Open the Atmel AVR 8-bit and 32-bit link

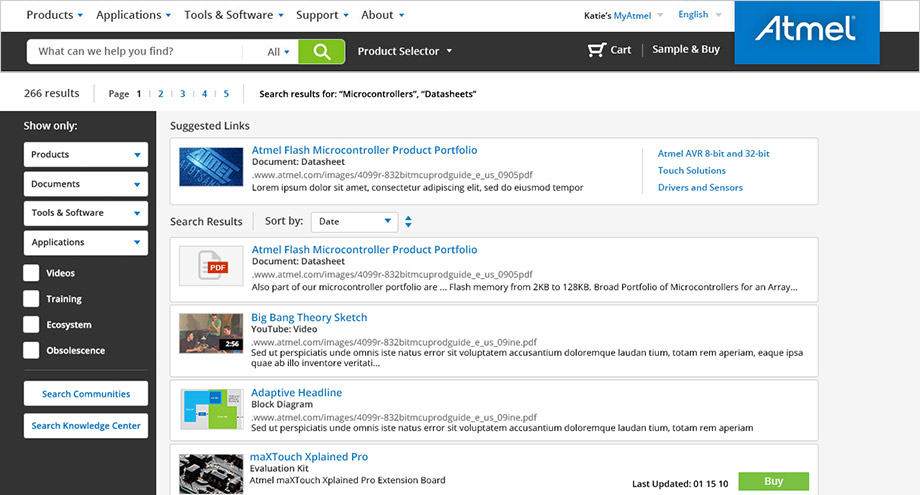[x=713, y=154]
